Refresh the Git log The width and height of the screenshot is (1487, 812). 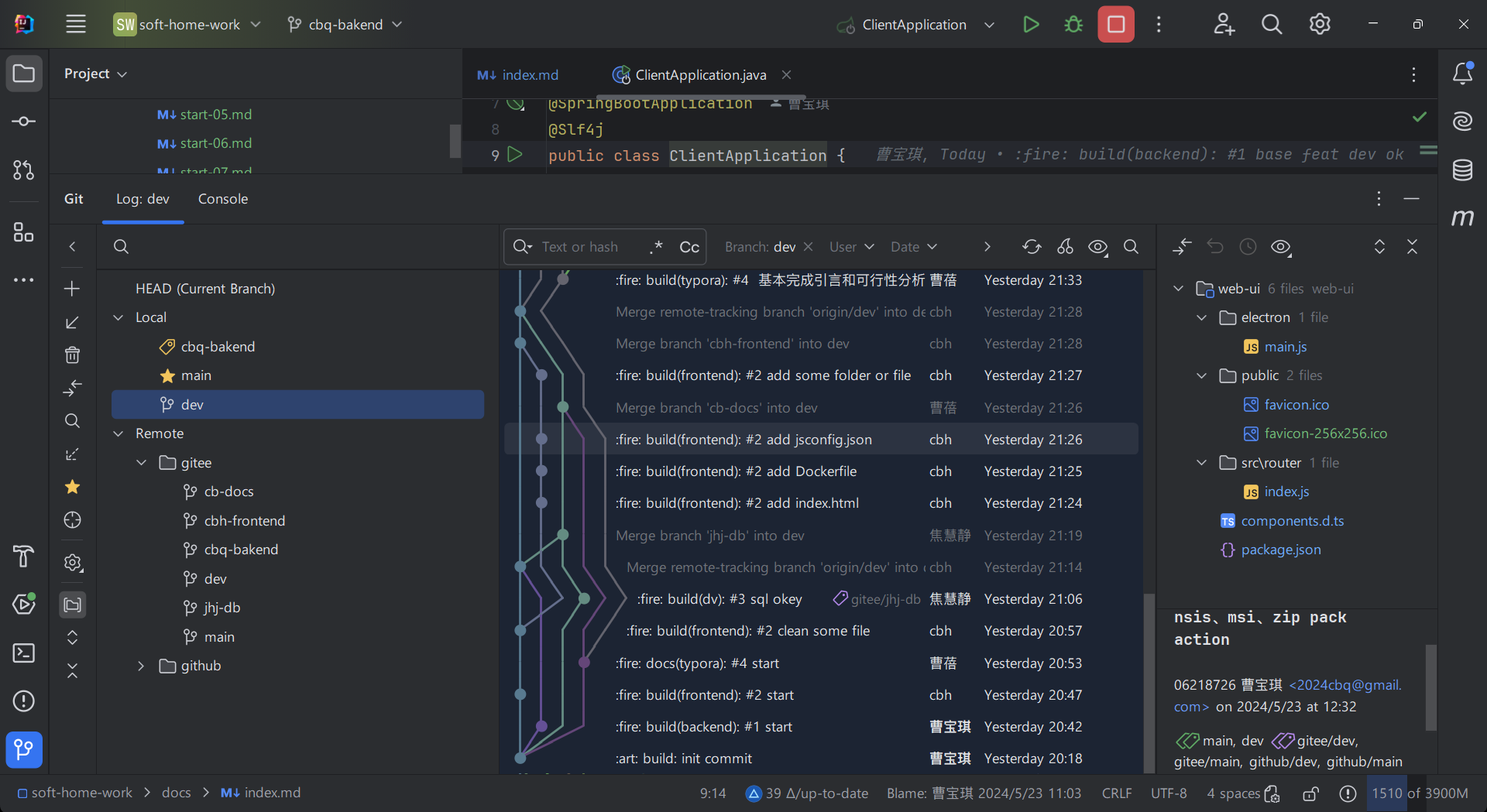click(1032, 247)
